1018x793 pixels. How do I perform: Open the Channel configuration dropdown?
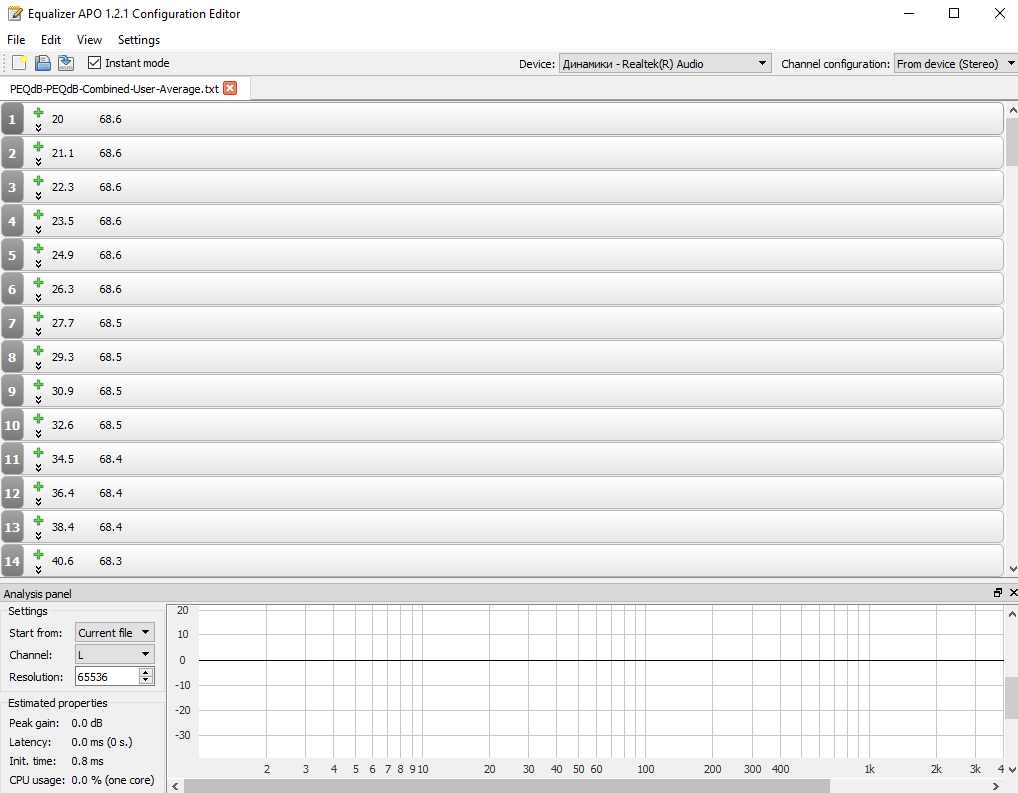coord(955,64)
